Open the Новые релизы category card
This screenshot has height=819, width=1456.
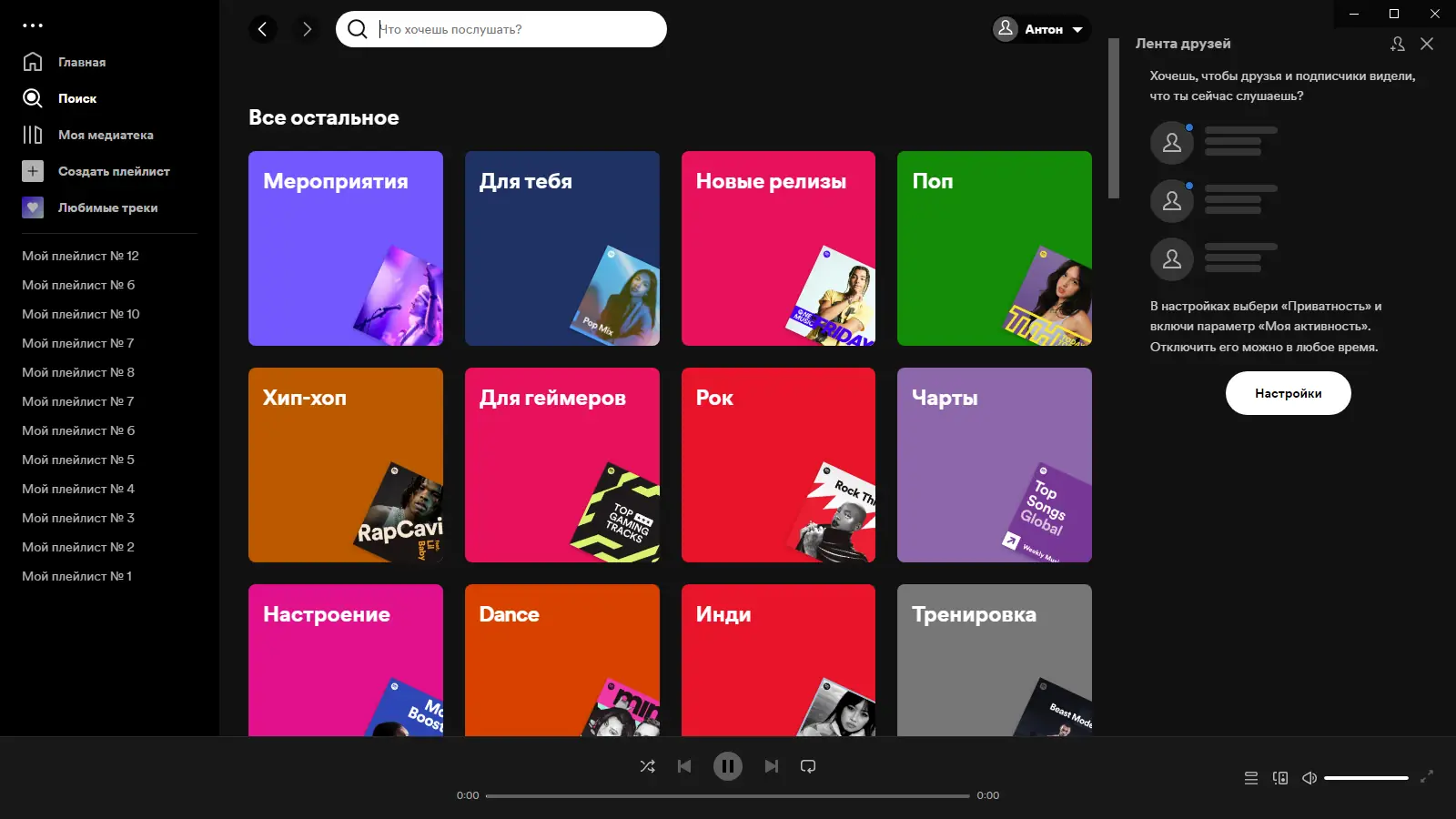778,248
